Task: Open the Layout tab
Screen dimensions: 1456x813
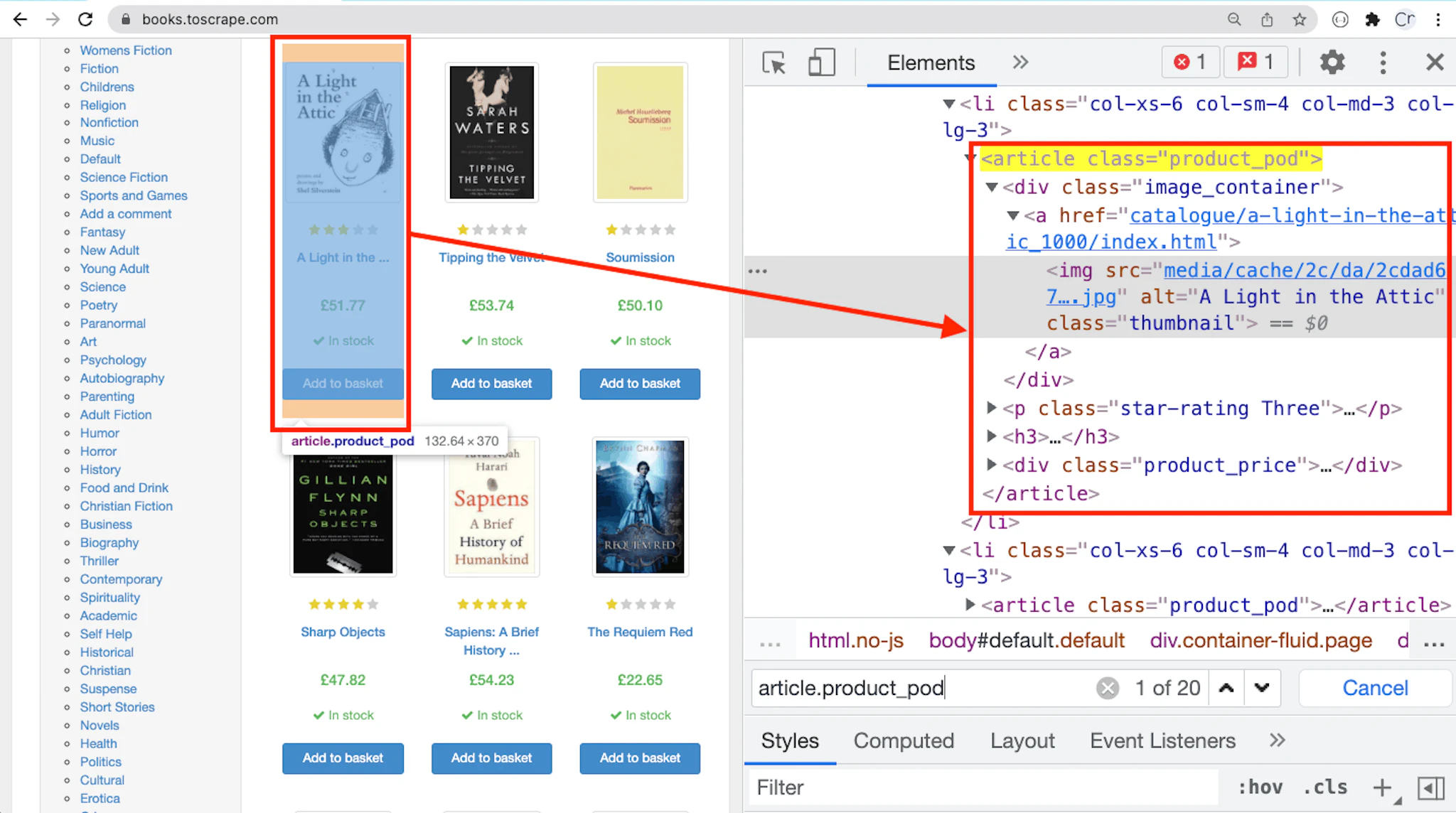Action: click(1022, 741)
